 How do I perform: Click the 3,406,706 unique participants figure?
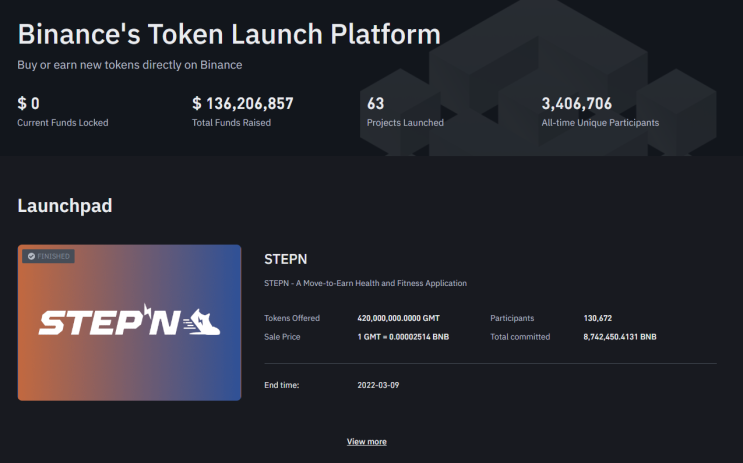[x=577, y=103]
